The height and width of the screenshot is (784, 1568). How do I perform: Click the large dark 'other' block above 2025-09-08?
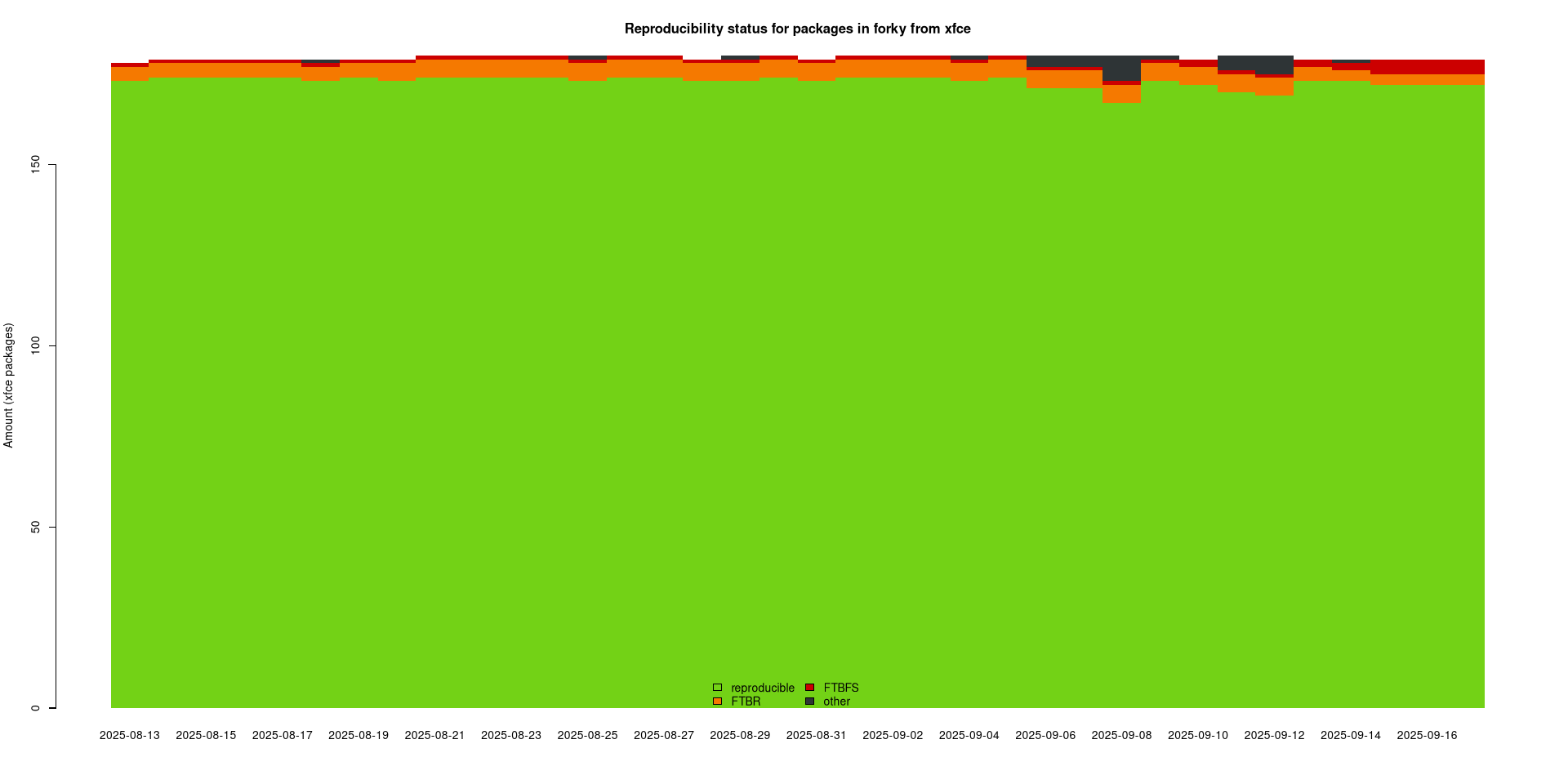[x=1121, y=69]
